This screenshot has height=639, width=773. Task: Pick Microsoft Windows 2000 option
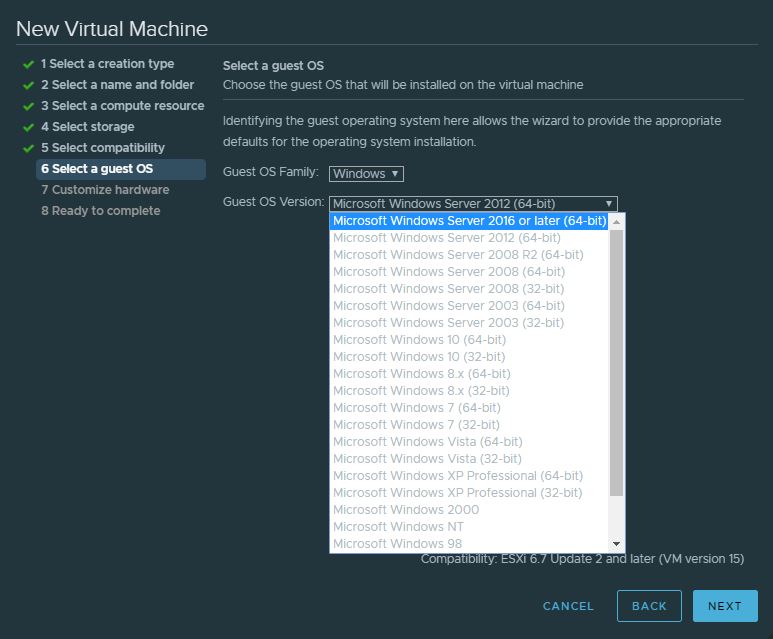click(x=469, y=510)
